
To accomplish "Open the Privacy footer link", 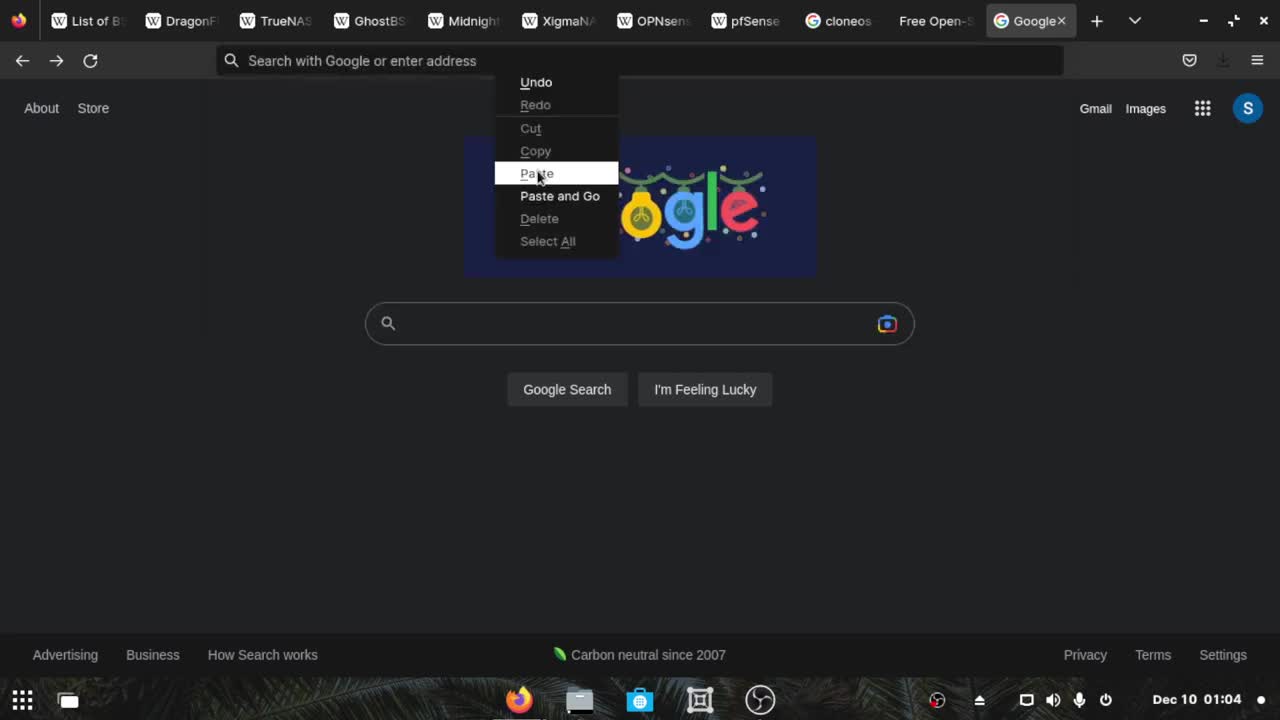I will click(x=1085, y=655).
